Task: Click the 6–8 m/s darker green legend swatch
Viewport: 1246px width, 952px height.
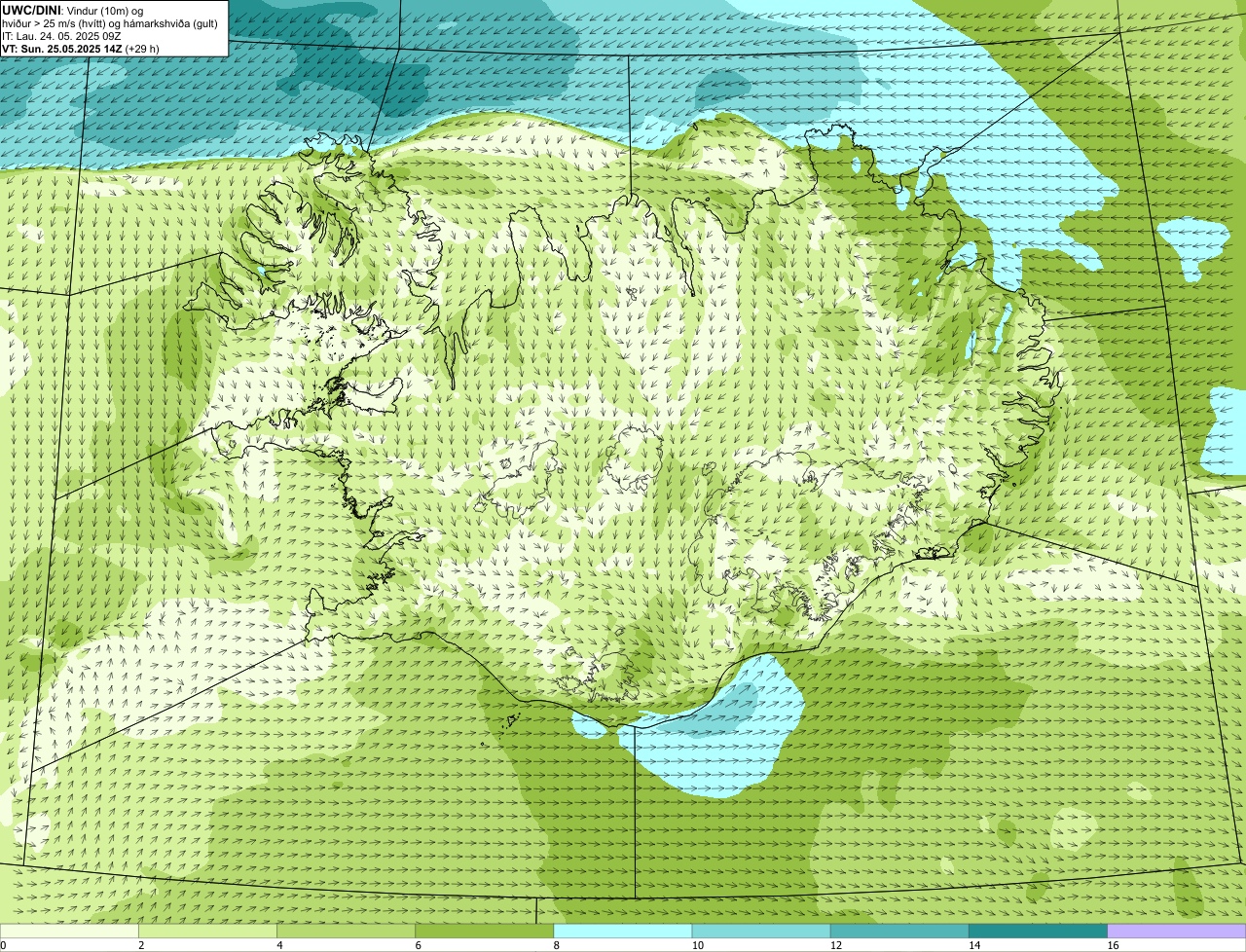Action: tap(484, 931)
